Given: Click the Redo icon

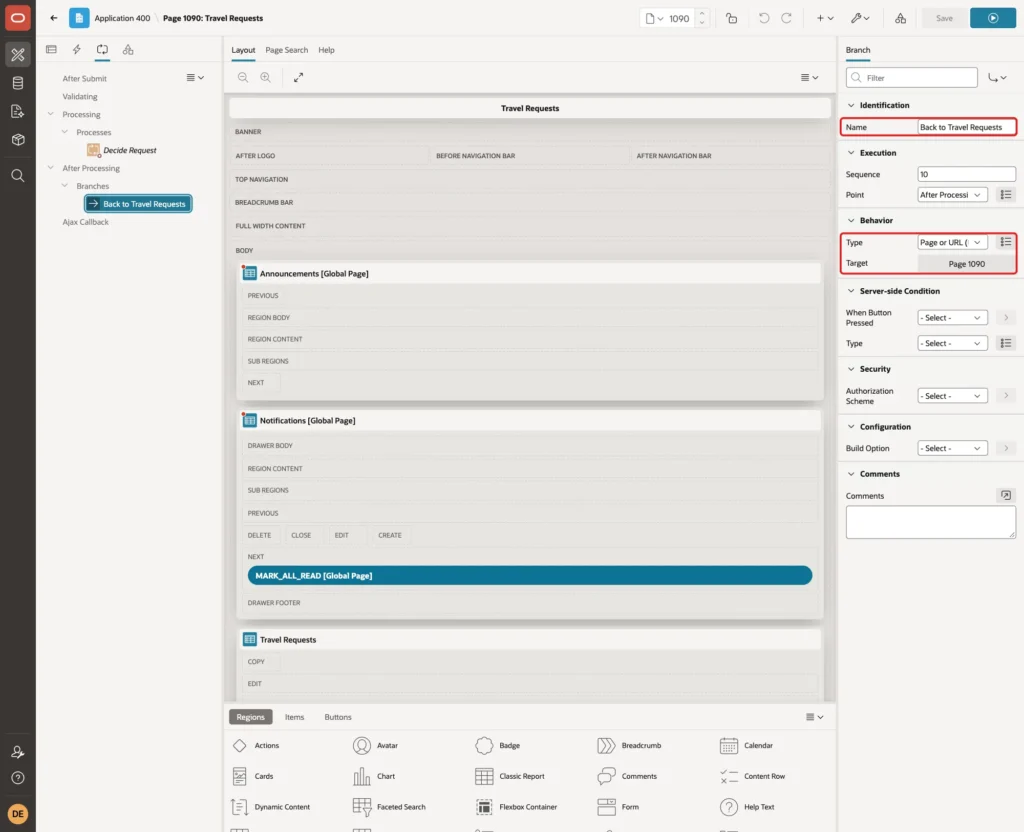Looking at the screenshot, I should coord(786,18).
